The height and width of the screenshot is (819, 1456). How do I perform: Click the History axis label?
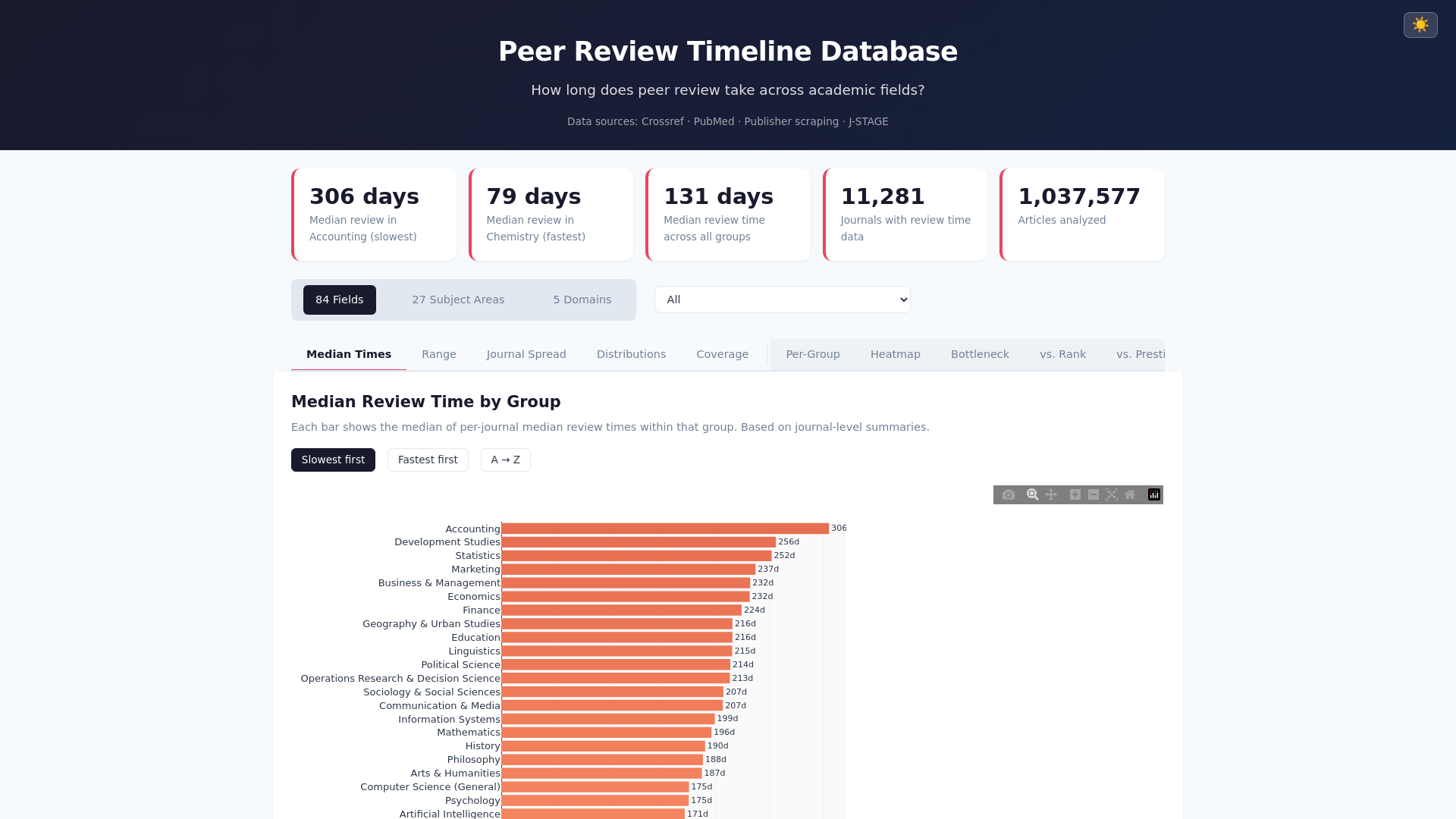coord(483,746)
